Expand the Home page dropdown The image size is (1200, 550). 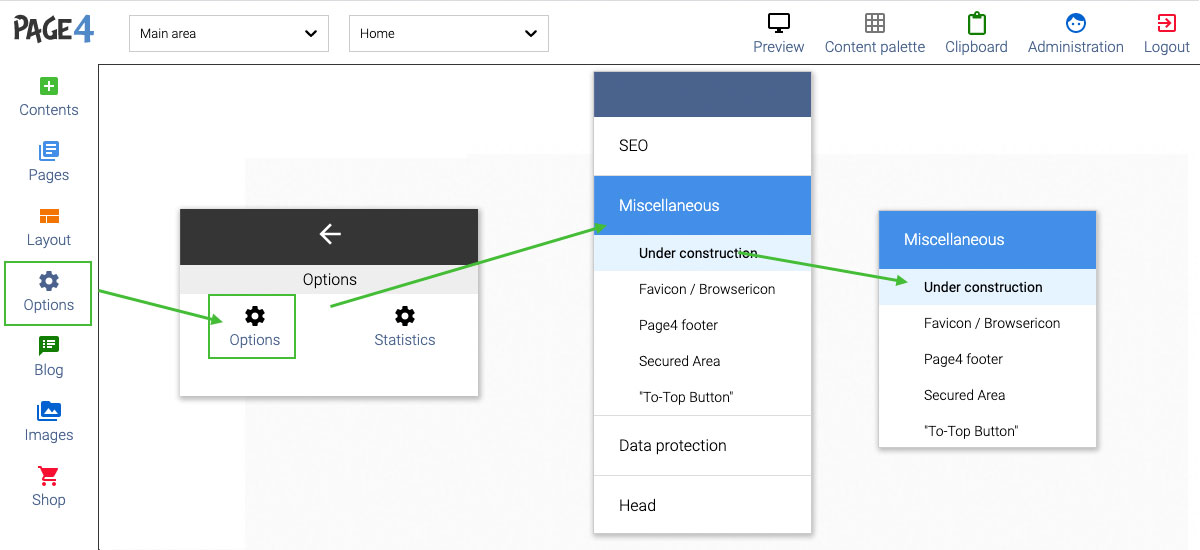pos(449,33)
